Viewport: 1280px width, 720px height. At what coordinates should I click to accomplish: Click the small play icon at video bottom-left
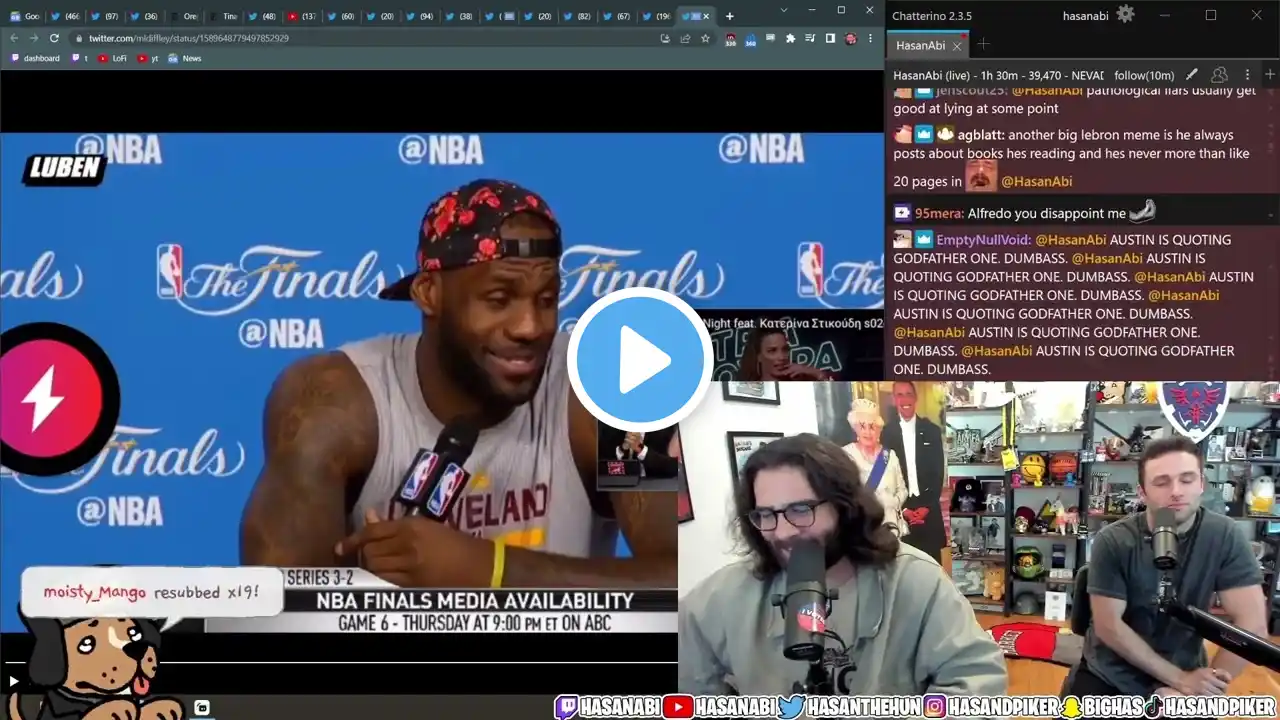click(x=14, y=682)
